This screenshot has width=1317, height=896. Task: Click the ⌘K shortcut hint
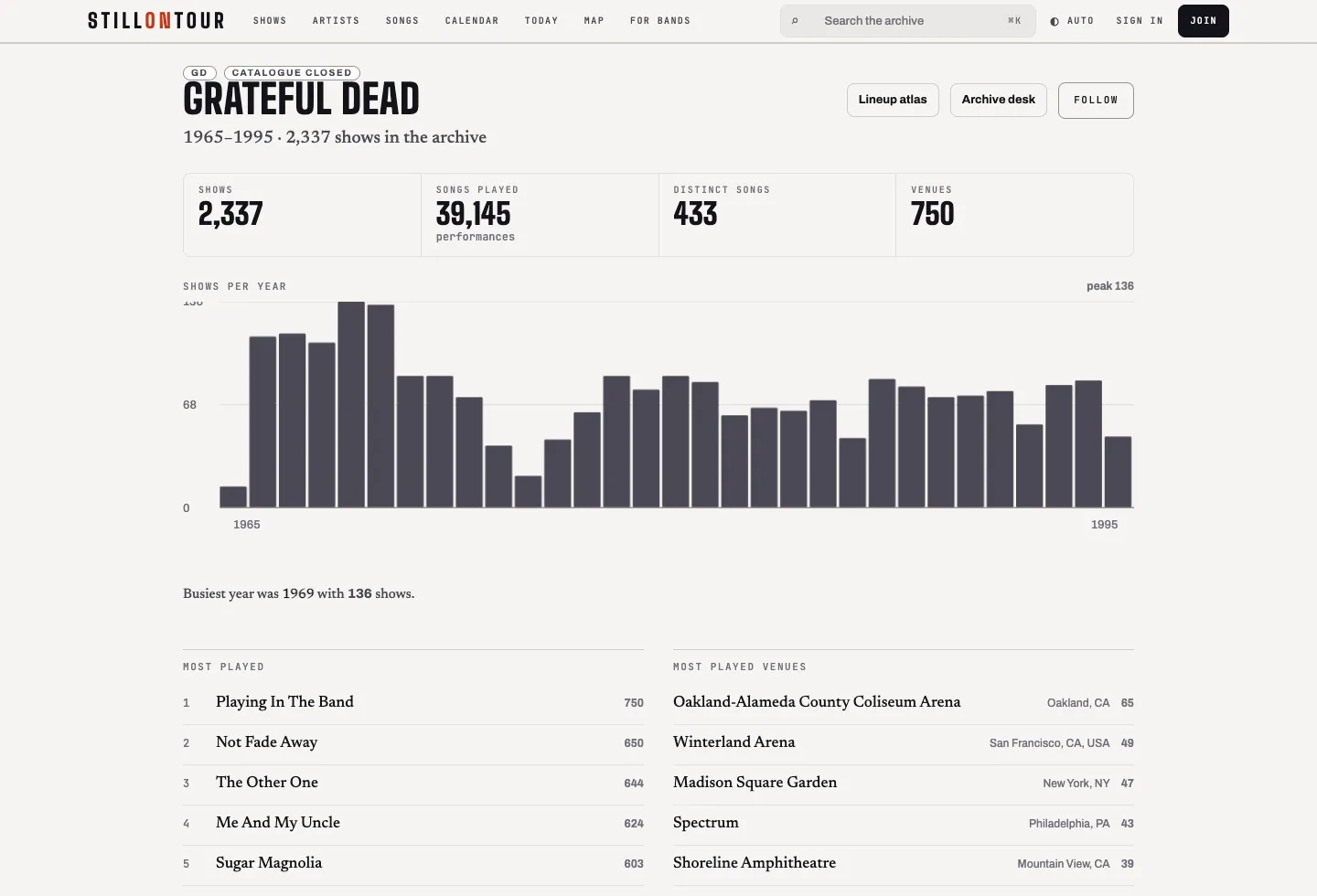pyautogui.click(x=1014, y=21)
